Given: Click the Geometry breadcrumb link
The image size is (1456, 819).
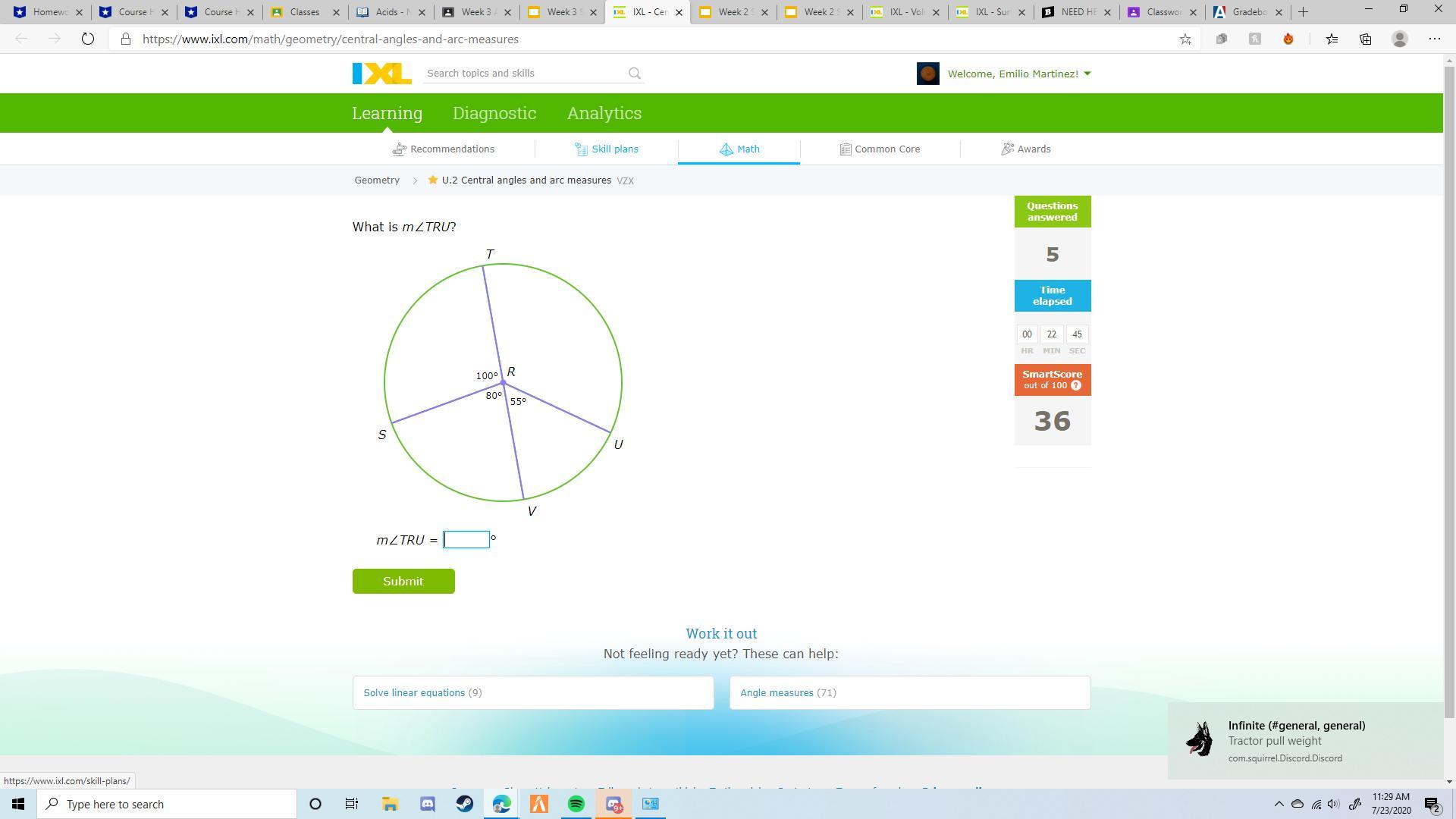Looking at the screenshot, I should (x=377, y=180).
